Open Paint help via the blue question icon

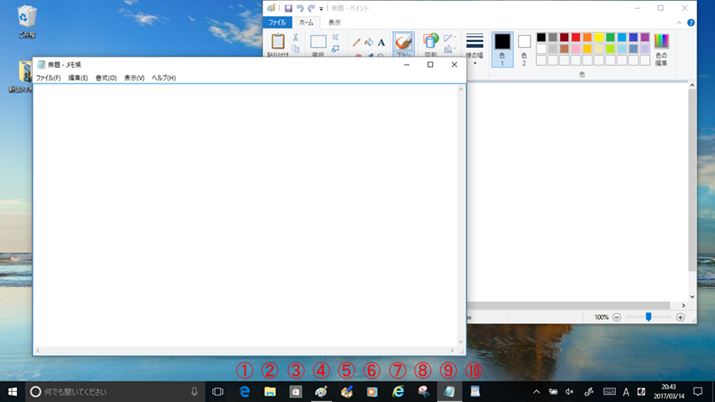(x=691, y=22)
